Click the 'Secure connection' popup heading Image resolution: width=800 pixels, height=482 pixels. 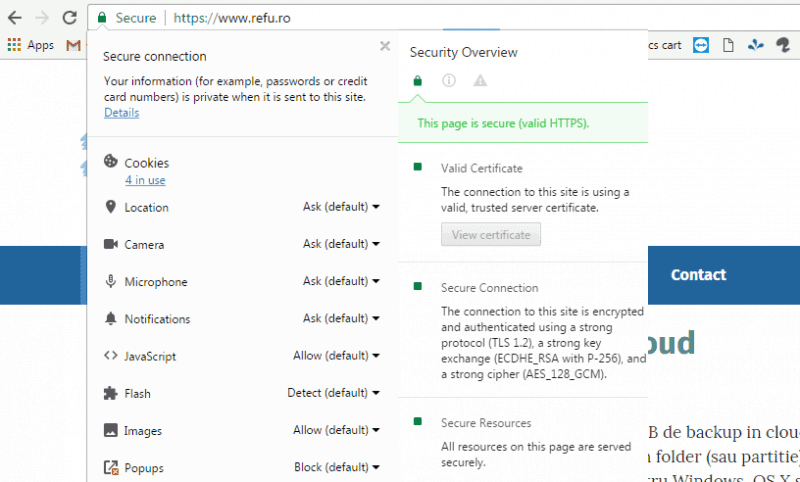click(x=155, y=57)
